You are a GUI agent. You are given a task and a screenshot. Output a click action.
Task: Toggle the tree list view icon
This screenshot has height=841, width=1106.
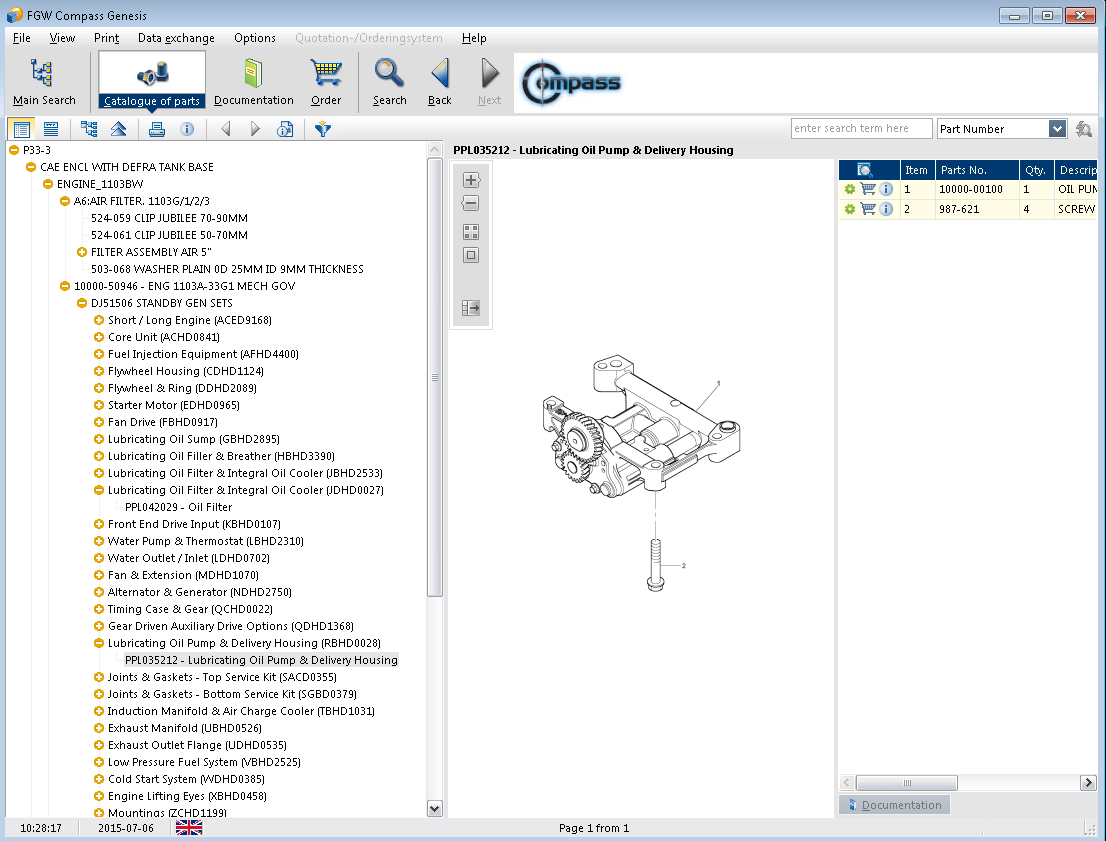[21, 129]
